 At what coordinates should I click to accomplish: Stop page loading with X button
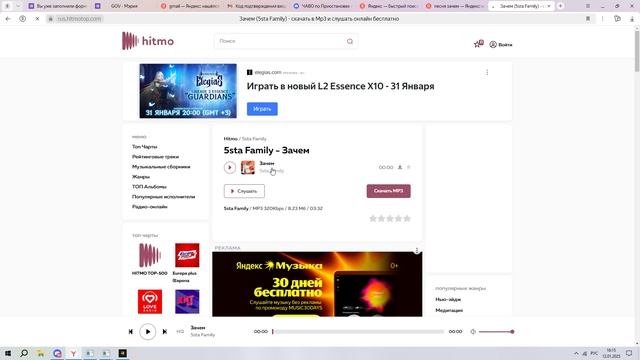37,19
